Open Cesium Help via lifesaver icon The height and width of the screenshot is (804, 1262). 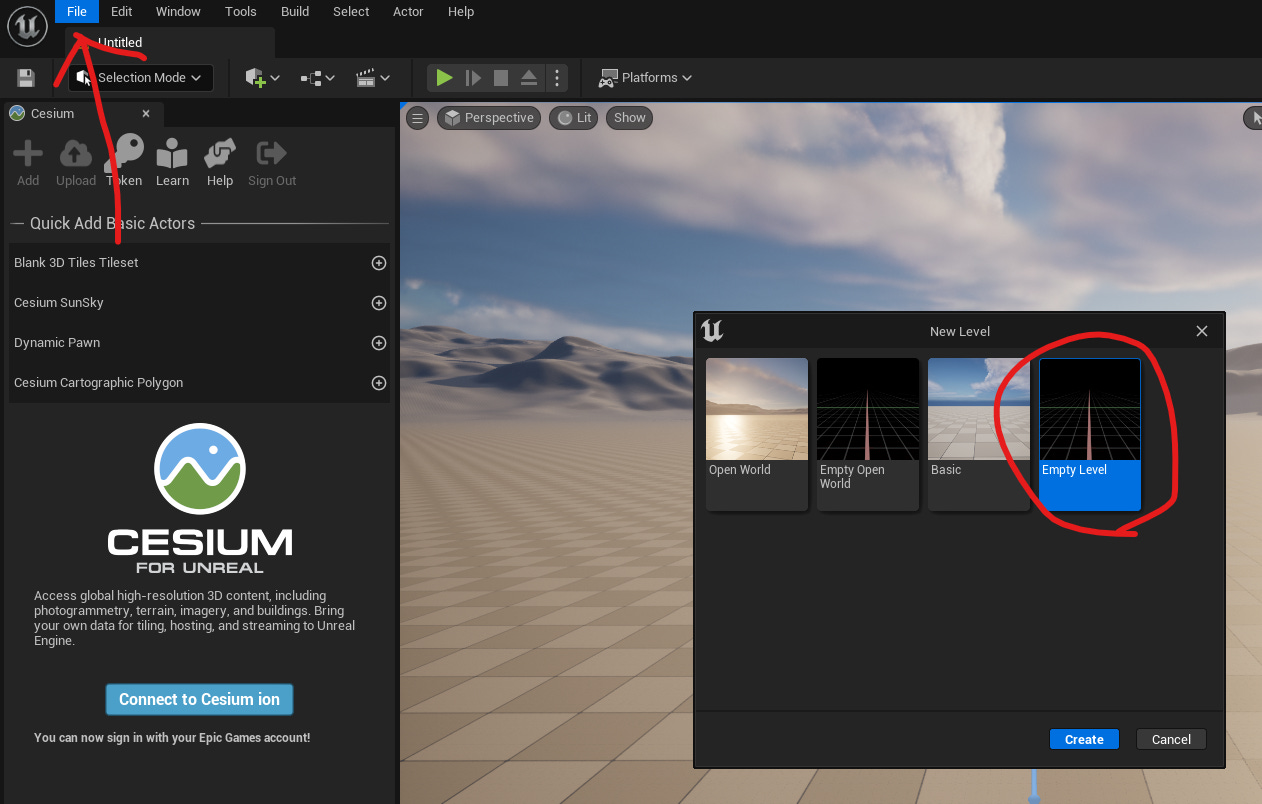(x=219, y=155)
